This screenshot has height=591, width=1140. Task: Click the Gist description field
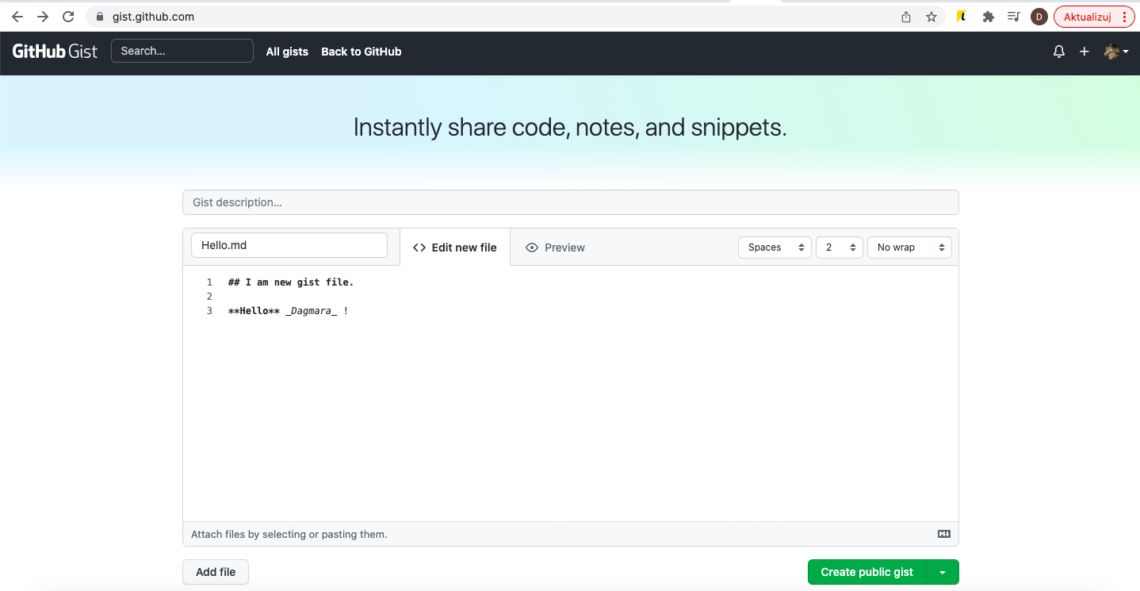[x=570, y=202]
